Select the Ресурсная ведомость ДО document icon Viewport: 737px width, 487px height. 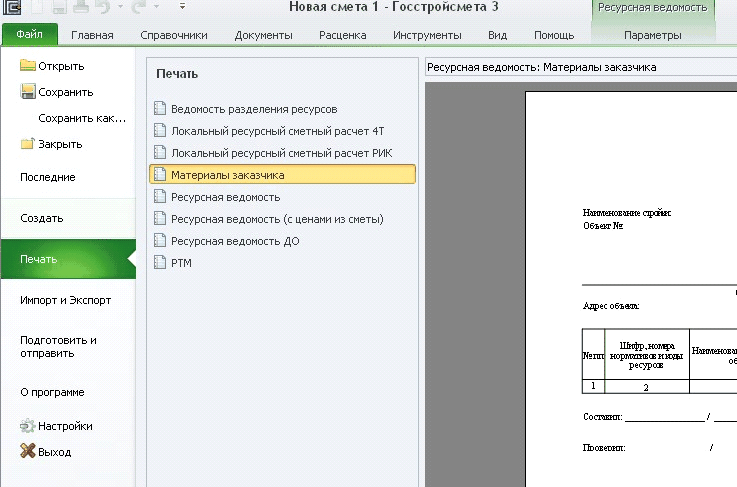pos(159,241)
